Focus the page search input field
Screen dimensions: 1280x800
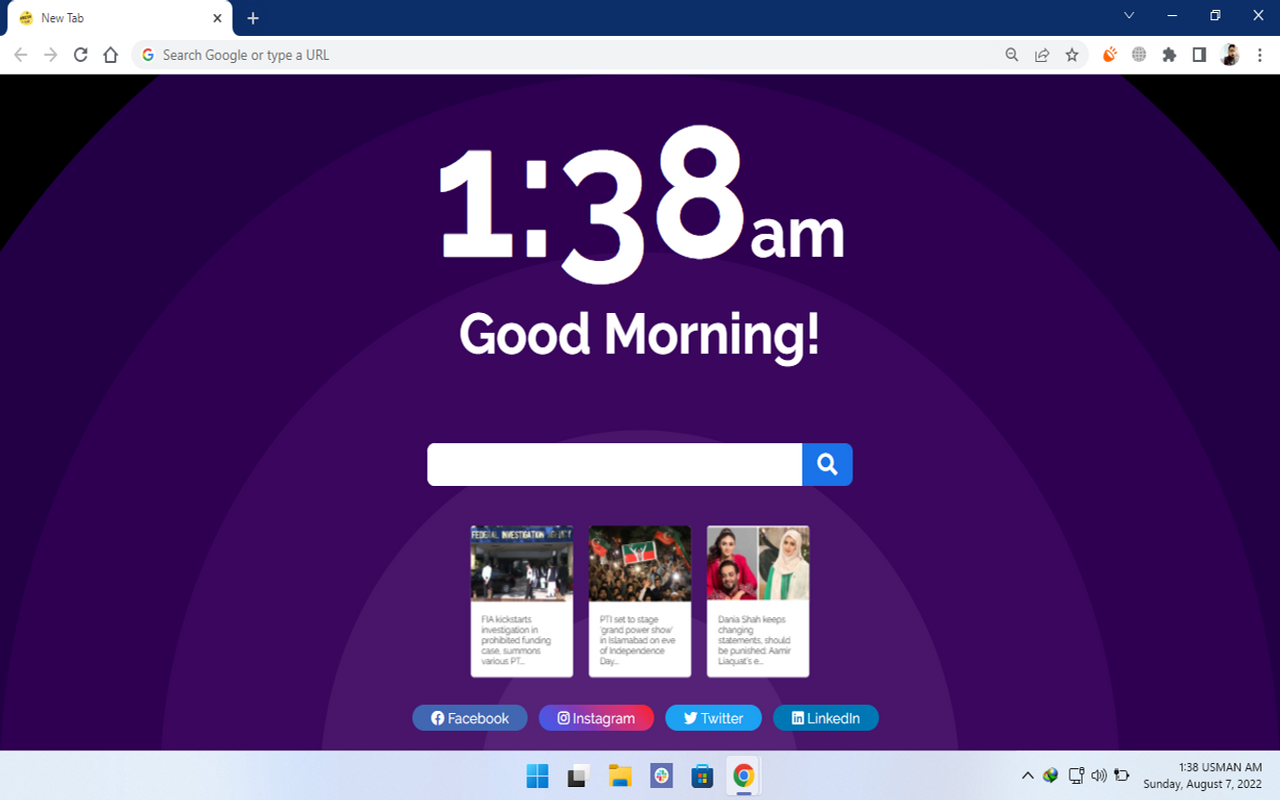point(614,464)
